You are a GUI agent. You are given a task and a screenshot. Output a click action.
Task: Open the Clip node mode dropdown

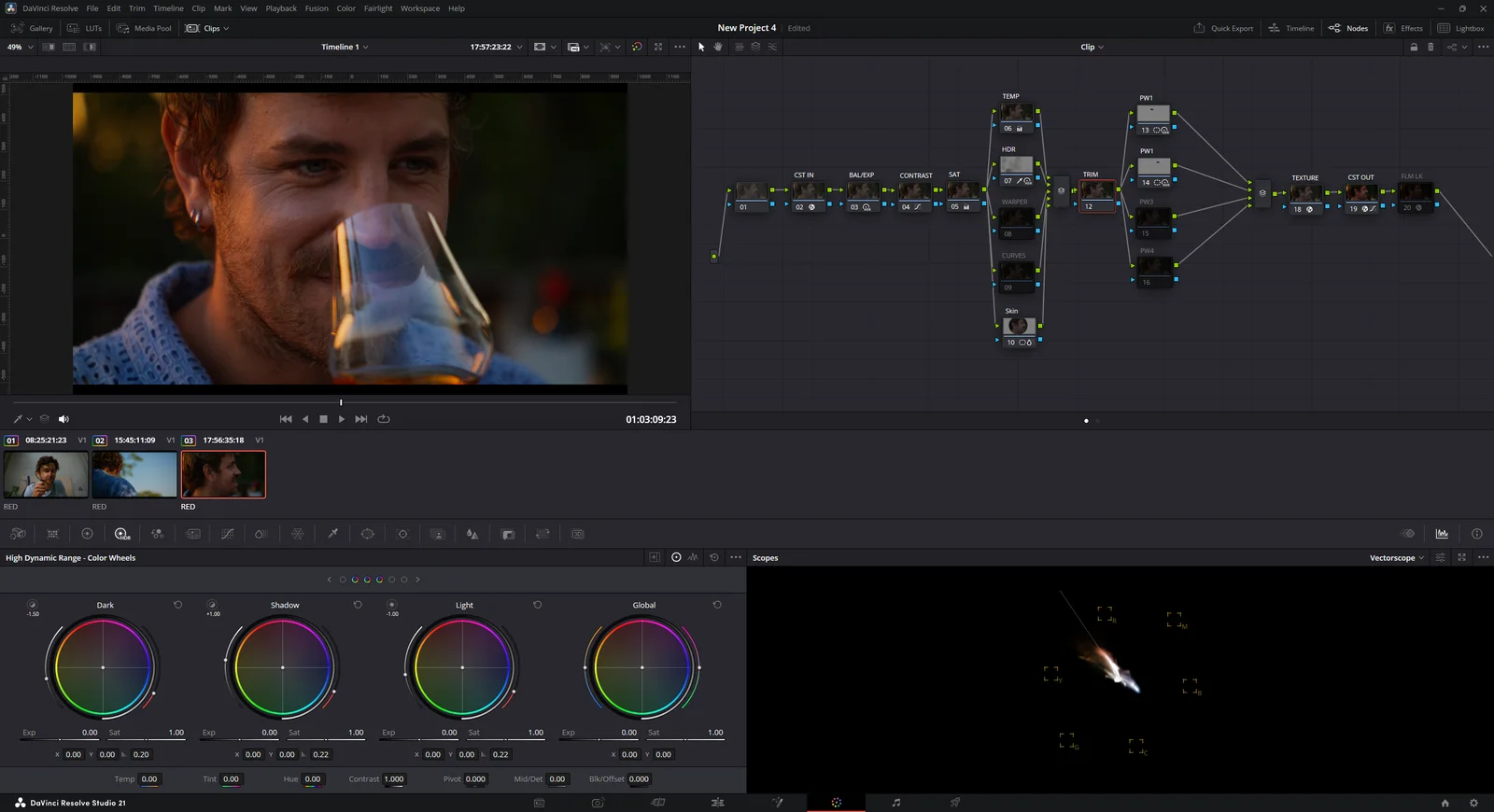[x=1092, y=47]
